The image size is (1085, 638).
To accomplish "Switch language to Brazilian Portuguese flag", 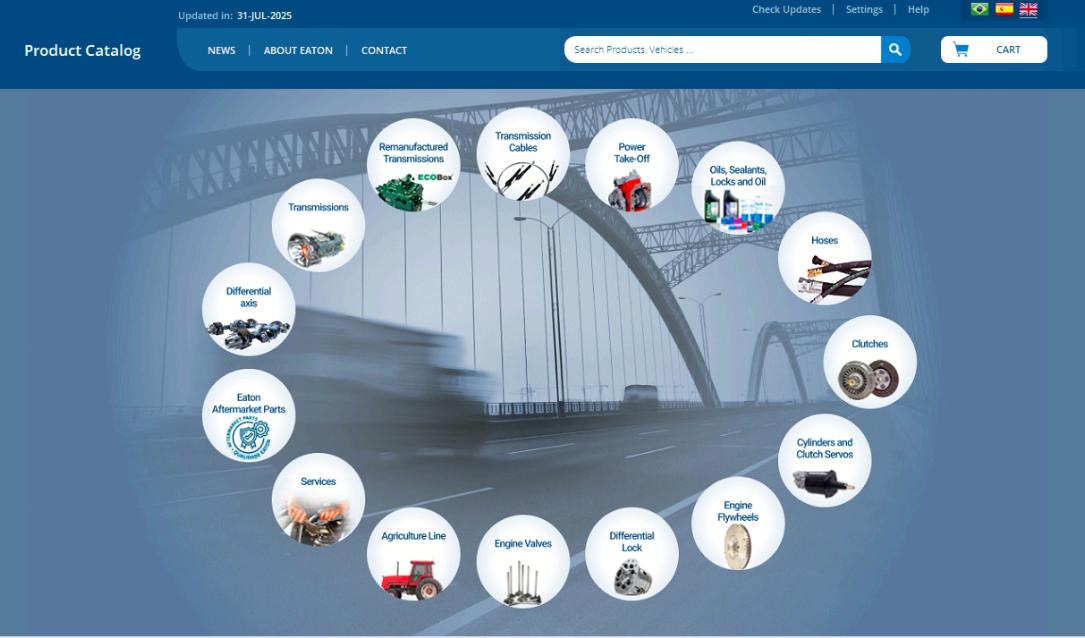I will point(979,10).
